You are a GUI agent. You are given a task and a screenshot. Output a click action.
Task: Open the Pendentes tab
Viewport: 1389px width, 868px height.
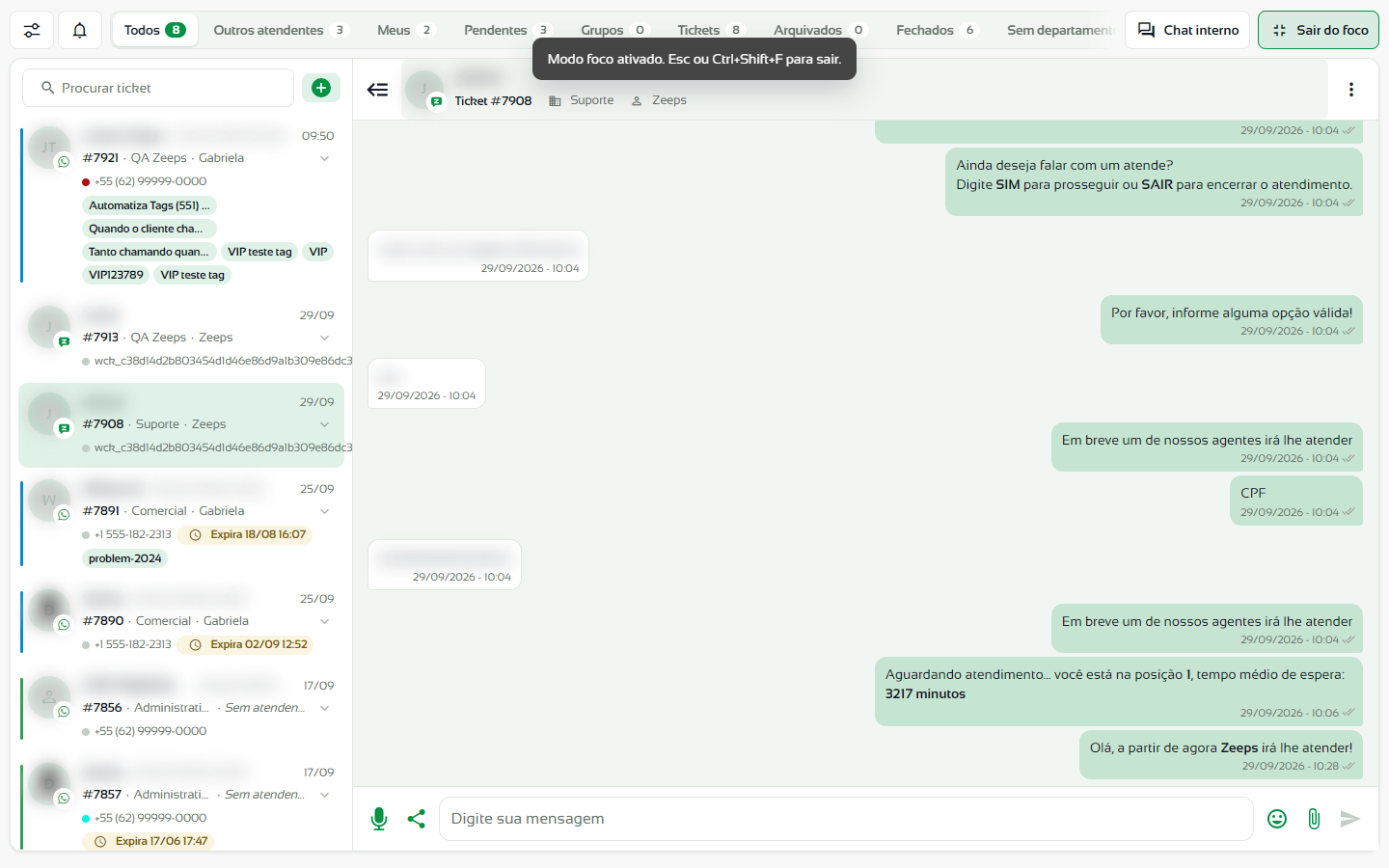pos(506,30)
